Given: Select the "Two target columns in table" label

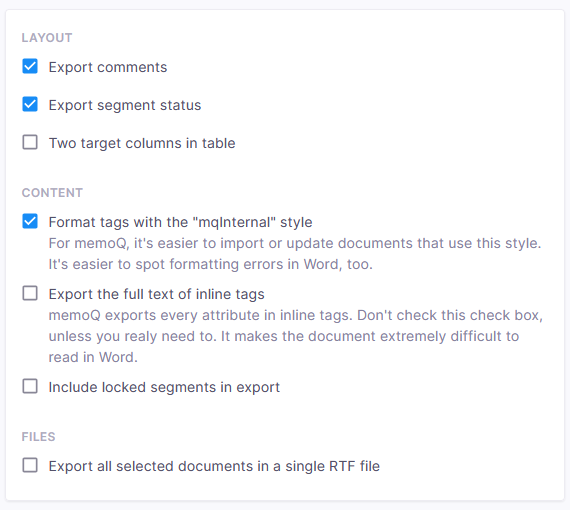Looking at the screenshot, I should [x=142, y=143].
